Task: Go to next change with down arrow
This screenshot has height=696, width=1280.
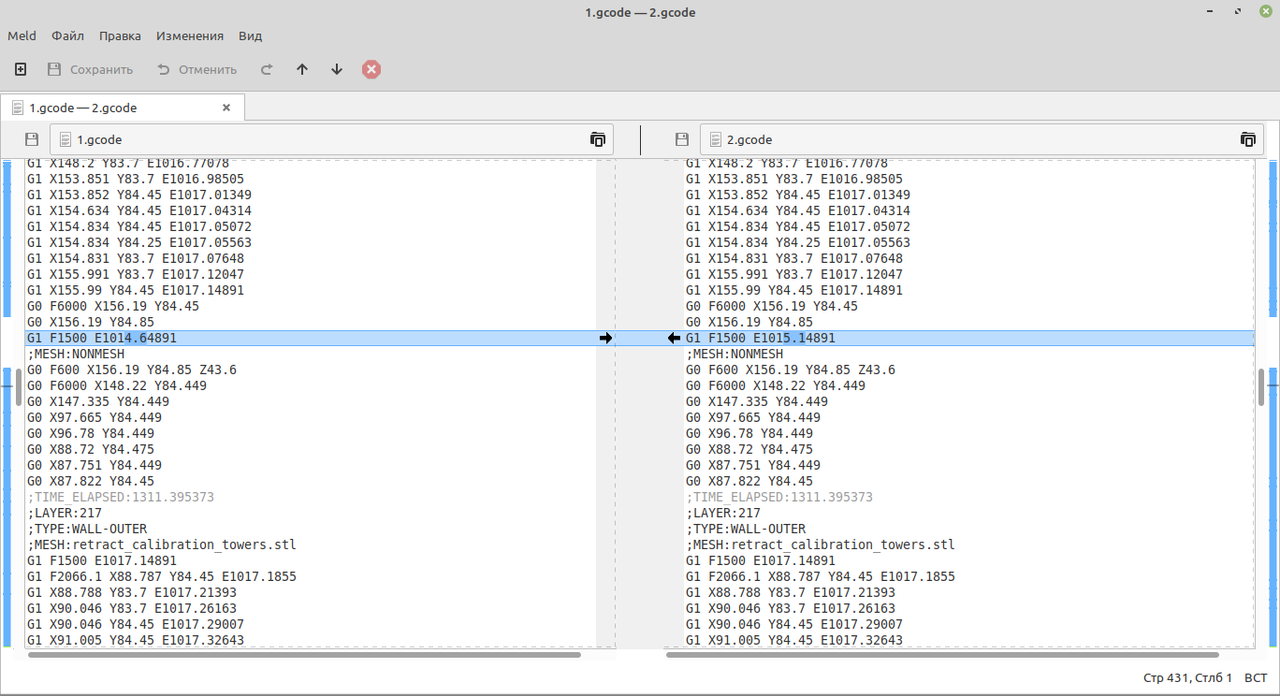Action: coord(337,69)
